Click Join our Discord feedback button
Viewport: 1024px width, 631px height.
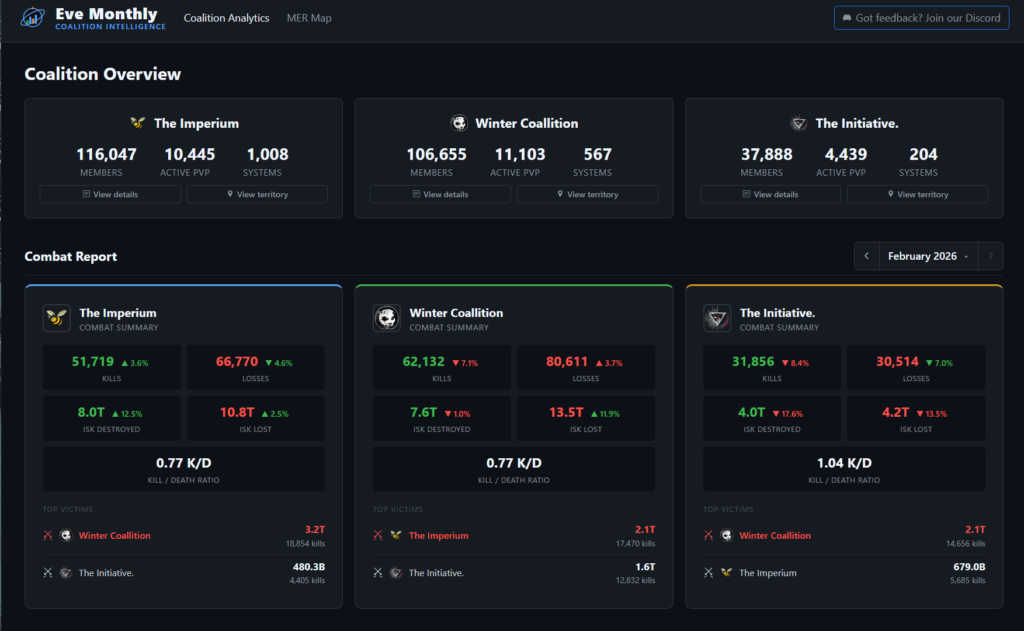click(920, 18)
